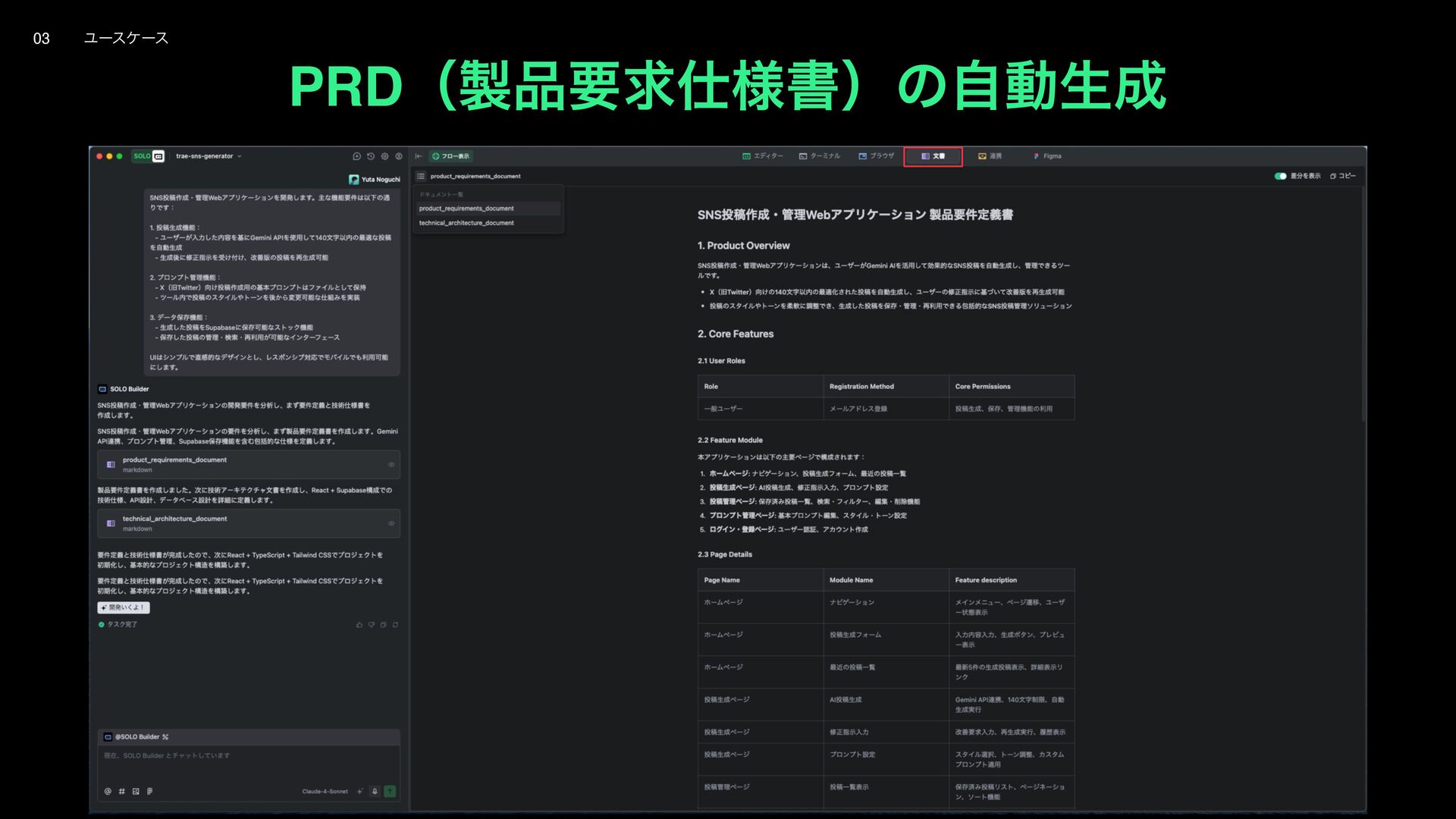Switch to the ターミナル tab
This screenshot has height=819, width=1456.
coord(819,156)
